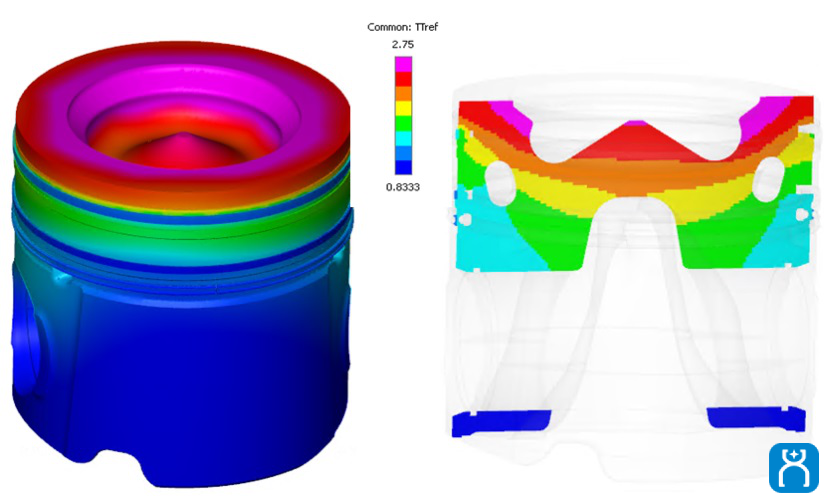Click the green segment of the legend
824x498 pixels.
404,123
